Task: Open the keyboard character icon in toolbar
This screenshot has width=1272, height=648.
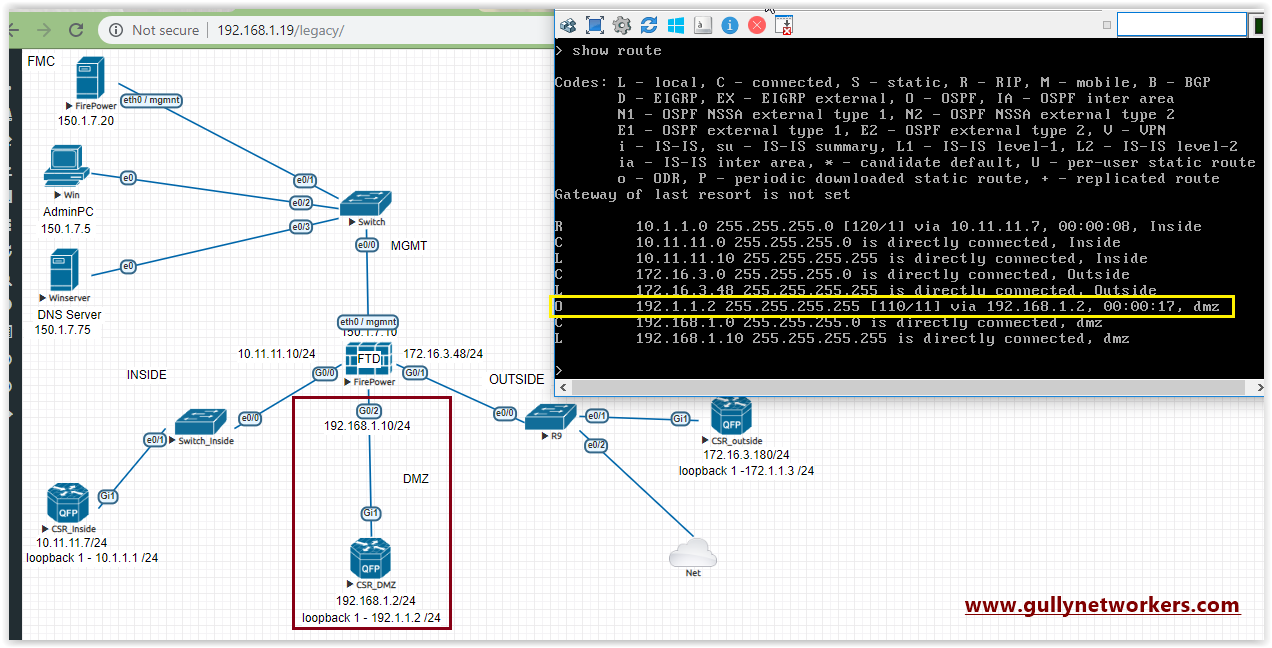Action: [702, 24]
